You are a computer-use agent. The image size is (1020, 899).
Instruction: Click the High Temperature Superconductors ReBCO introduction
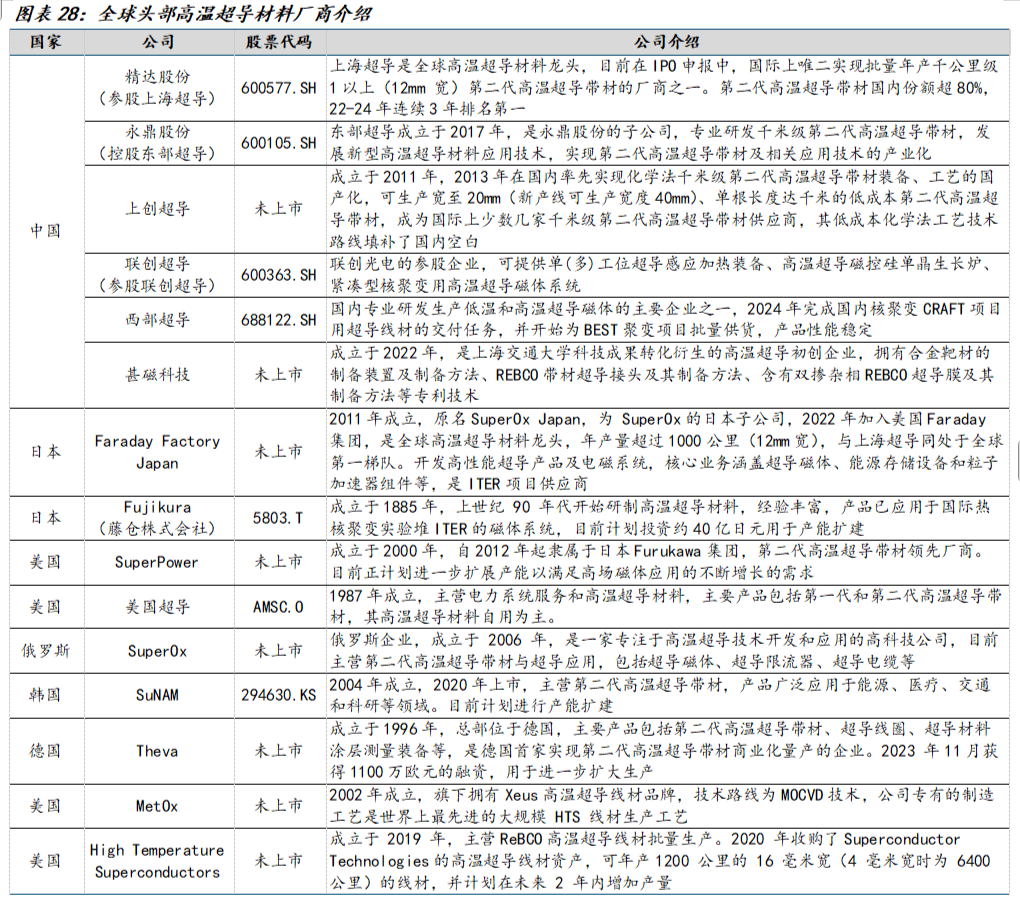[x=660, y=861]
